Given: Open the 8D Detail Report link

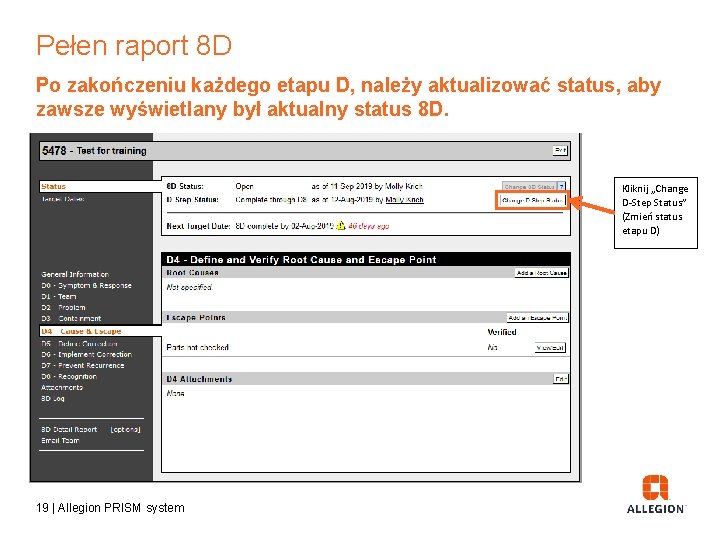Looking at the screenshot, I should (69, 429).
